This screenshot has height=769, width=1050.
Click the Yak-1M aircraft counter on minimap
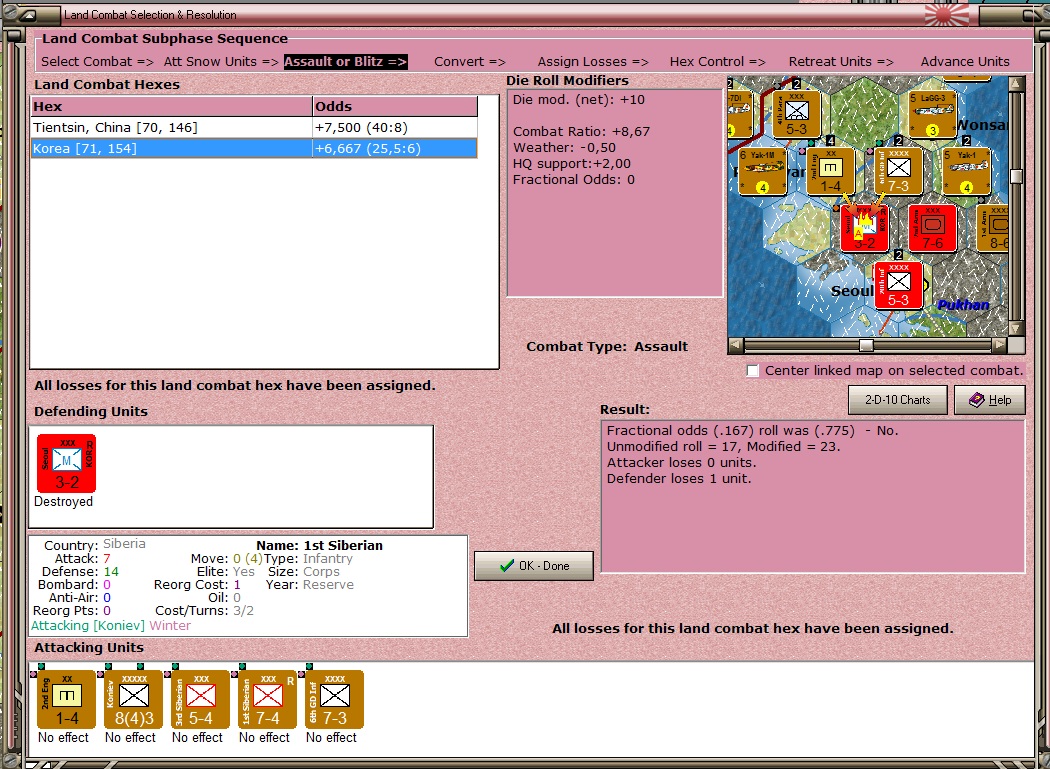coord(763,171)
